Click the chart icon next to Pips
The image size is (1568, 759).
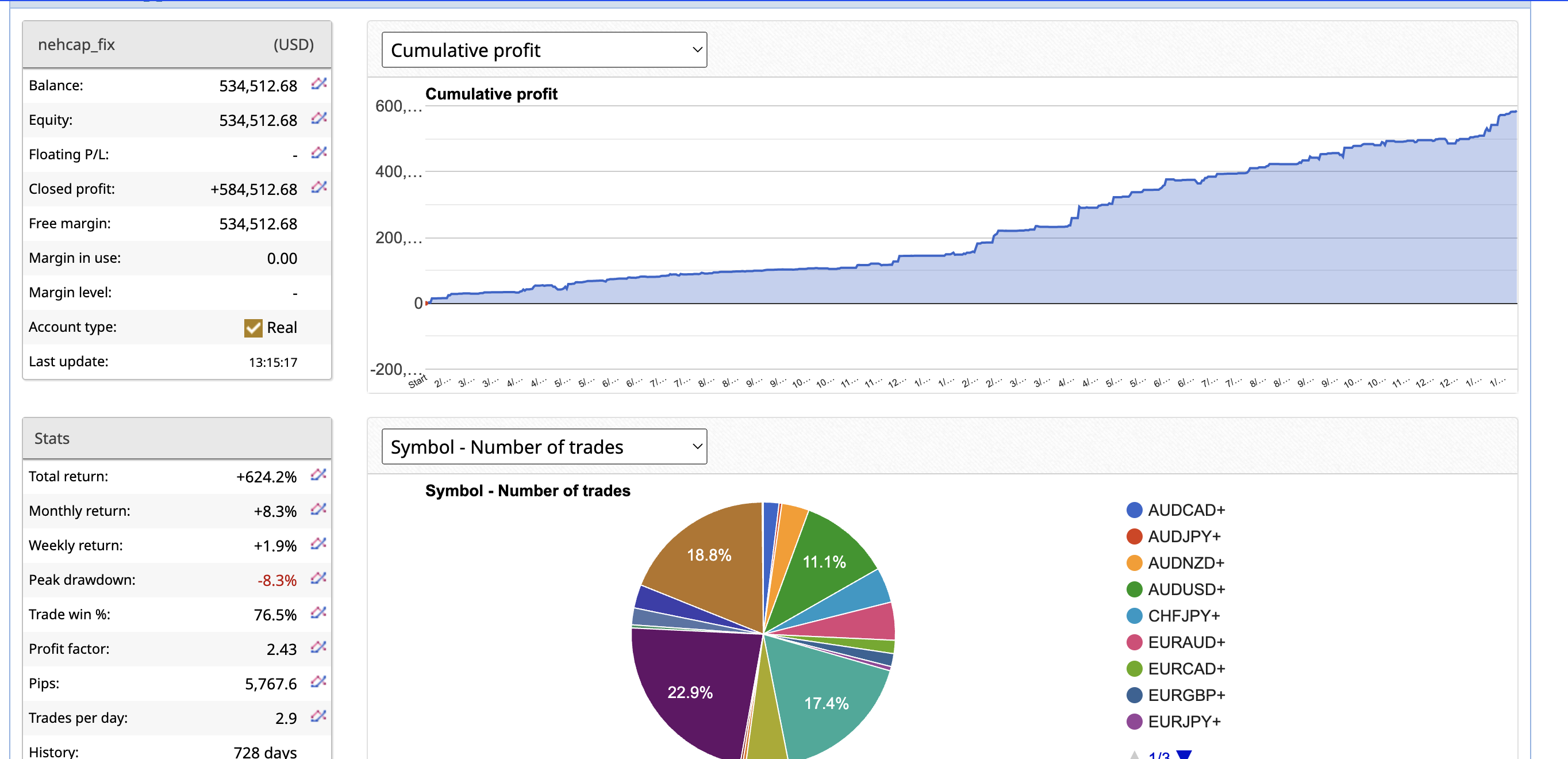pyautogui.click(x=318, y=681)
